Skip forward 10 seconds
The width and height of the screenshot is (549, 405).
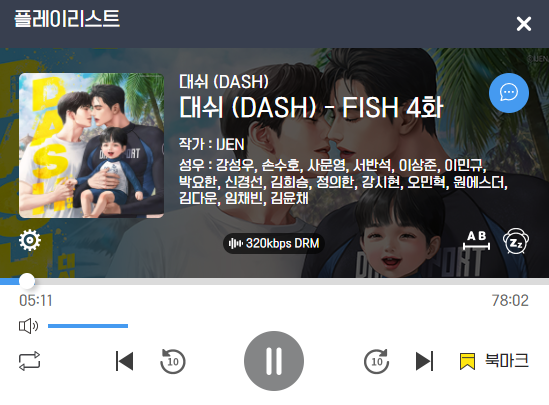tap(376, 361)
